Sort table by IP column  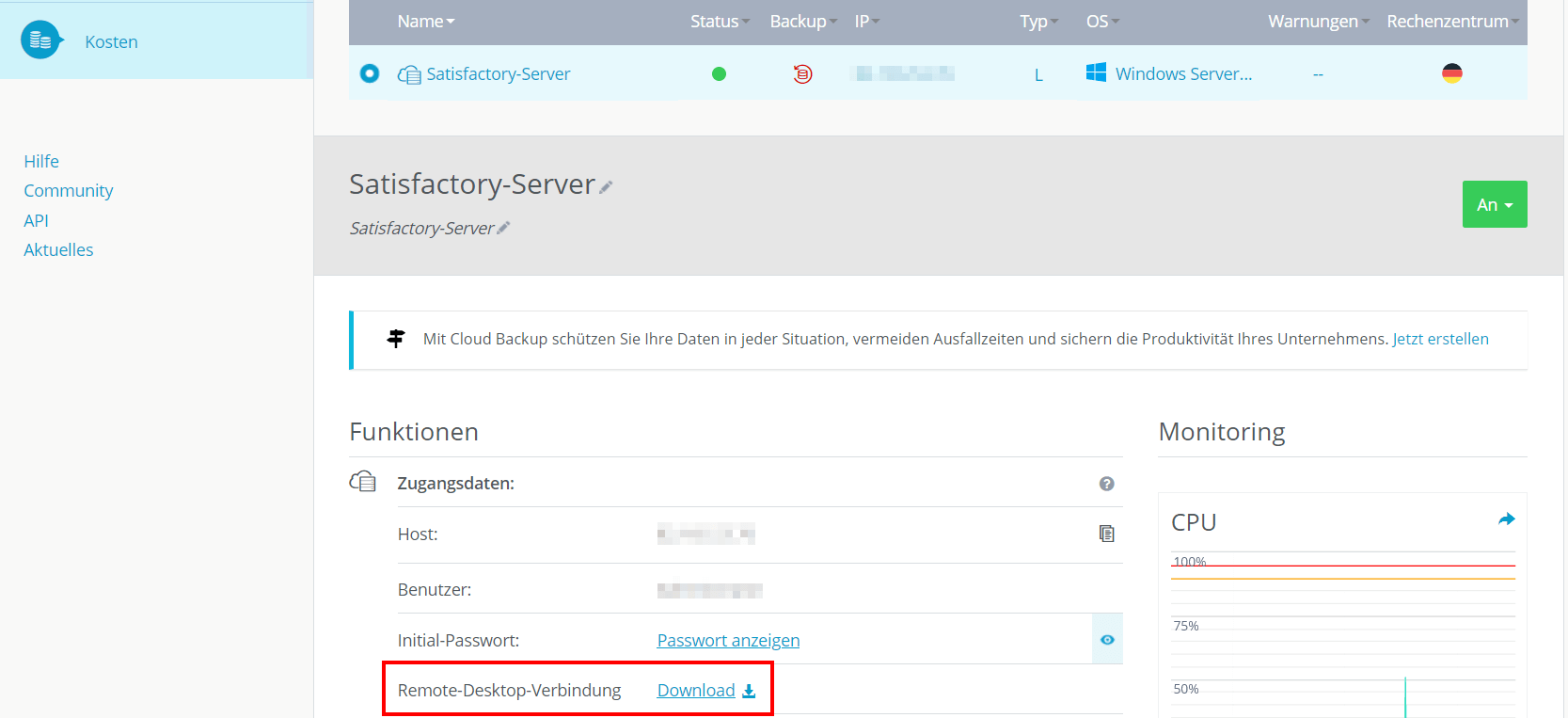coord(866,21)
